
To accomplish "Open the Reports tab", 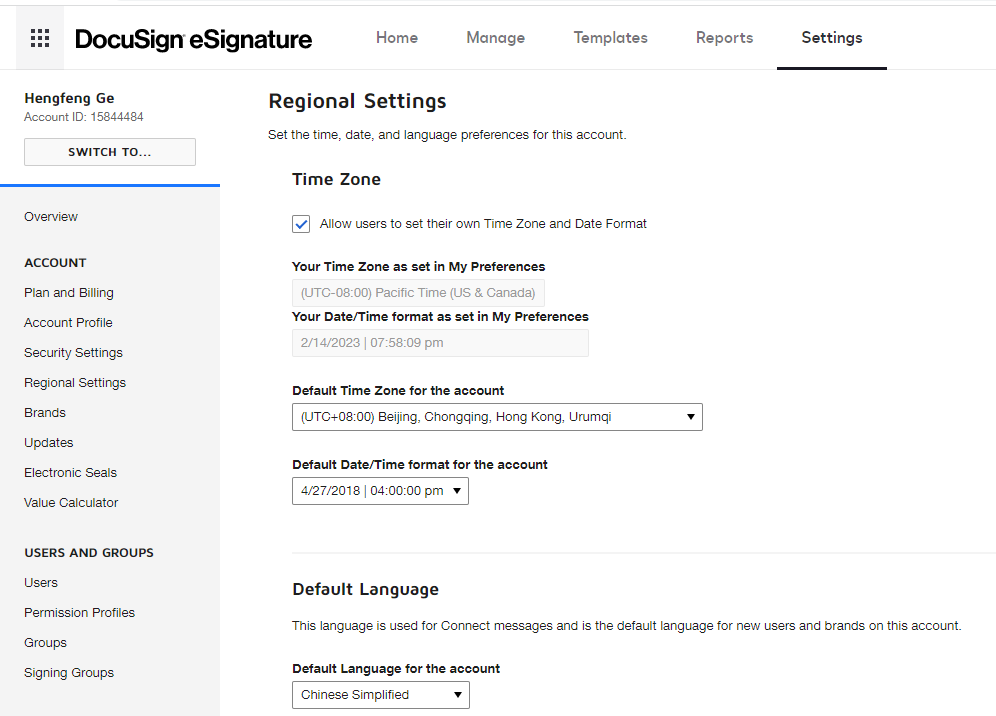I will point(724,38).
